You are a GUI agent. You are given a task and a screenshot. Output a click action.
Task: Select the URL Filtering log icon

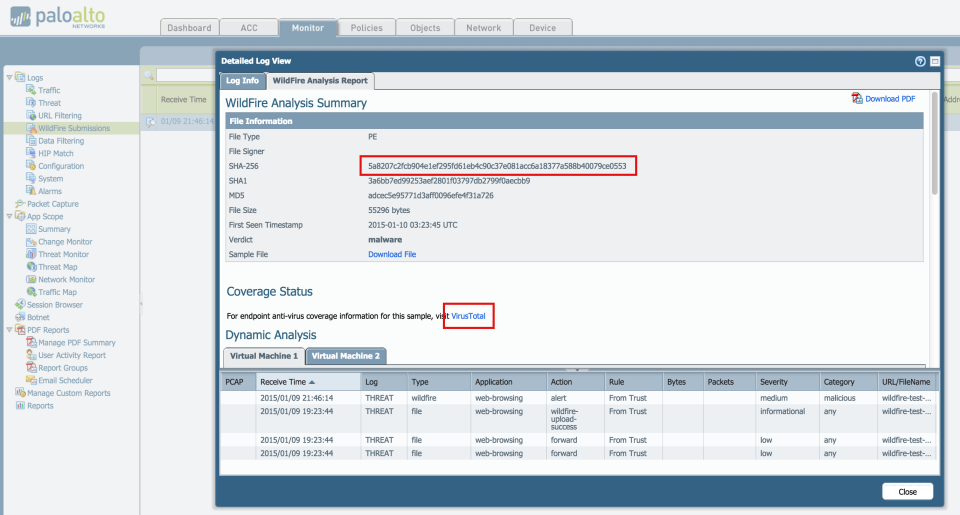[x=31, y=115]
